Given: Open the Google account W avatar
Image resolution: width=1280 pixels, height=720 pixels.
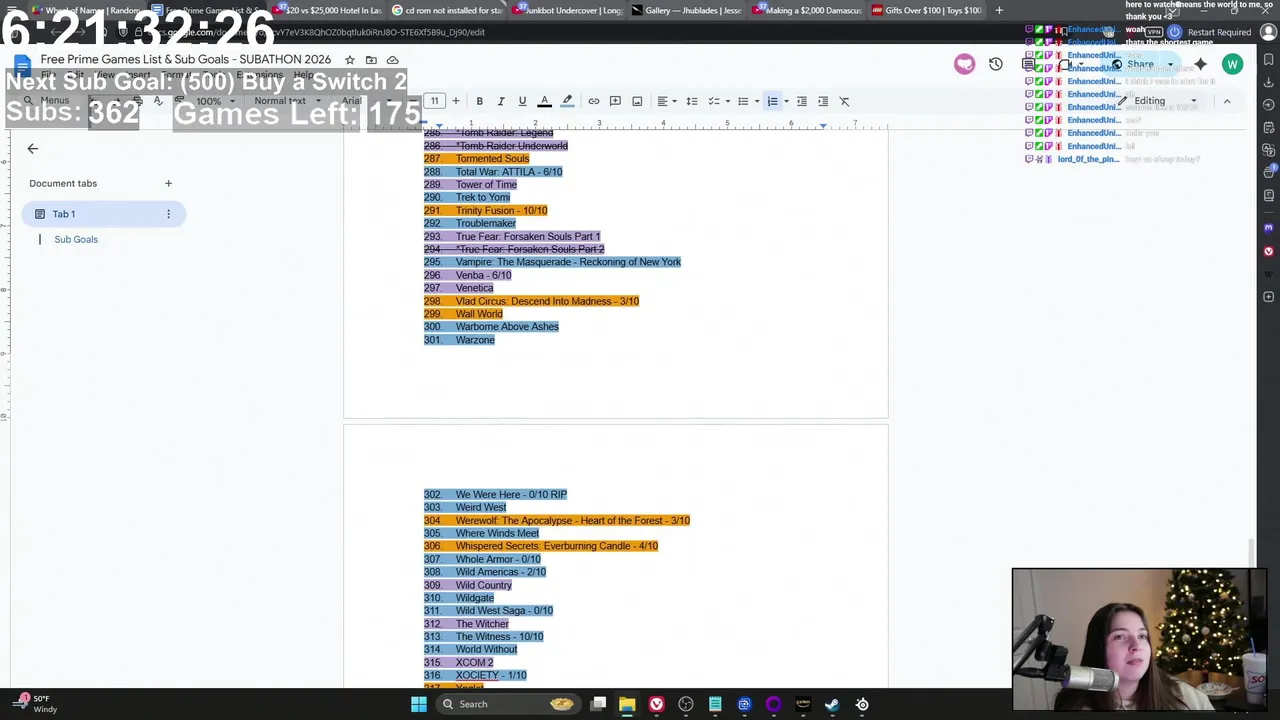Looking at the screenshot, I should pyautogui.click(x=1232, y=64).
